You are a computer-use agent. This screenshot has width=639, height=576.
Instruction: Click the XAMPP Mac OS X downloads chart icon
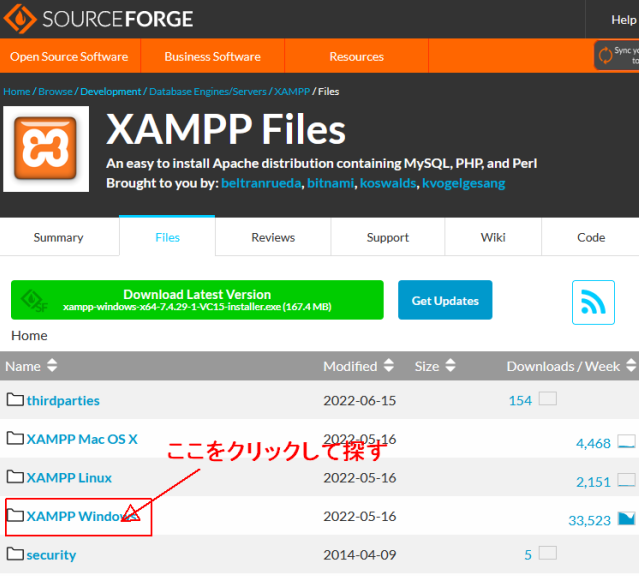[626, 441]
